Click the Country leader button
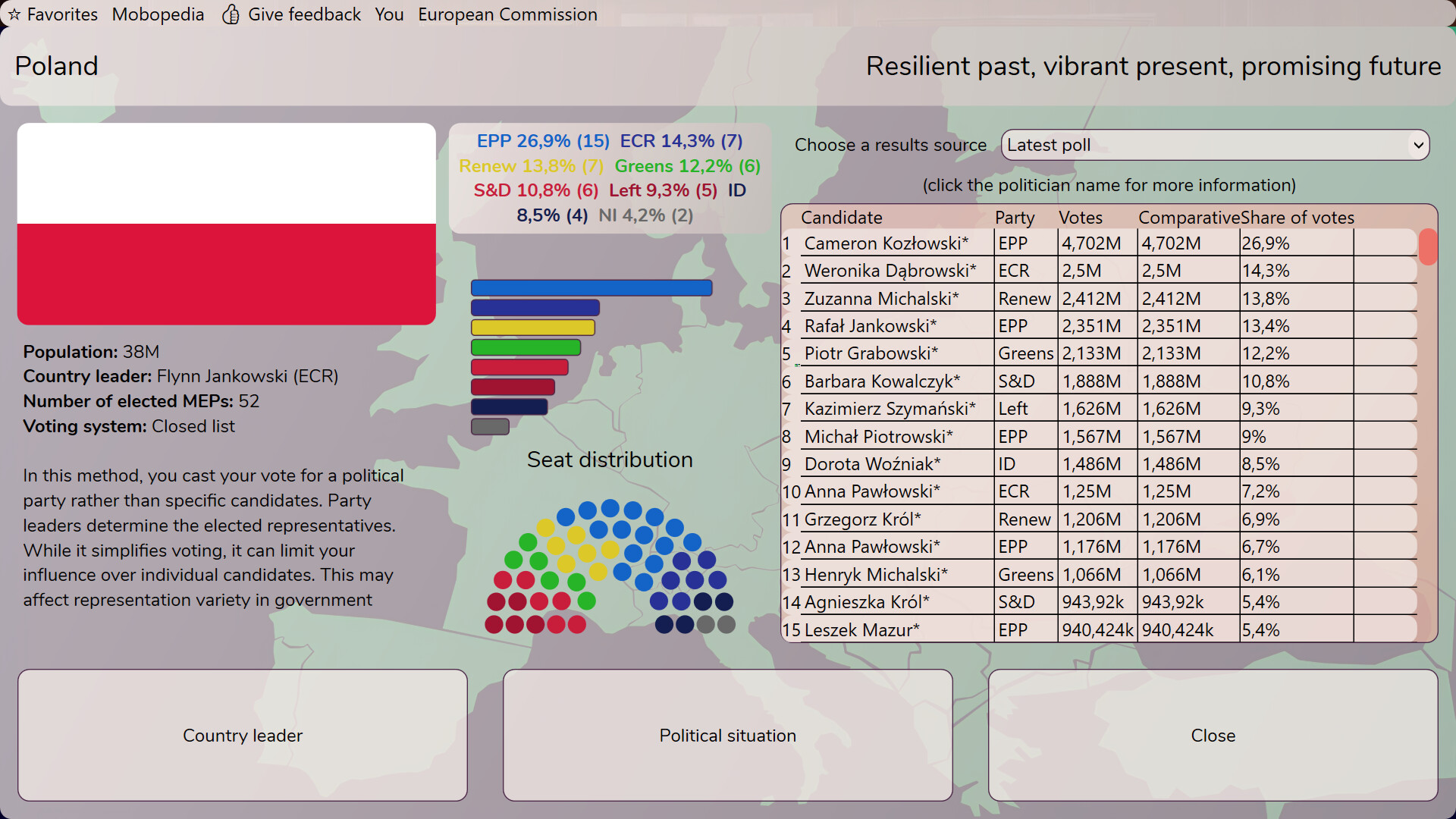The height and width of the screenshot is (819, 1456). click(x=243, y=735)
